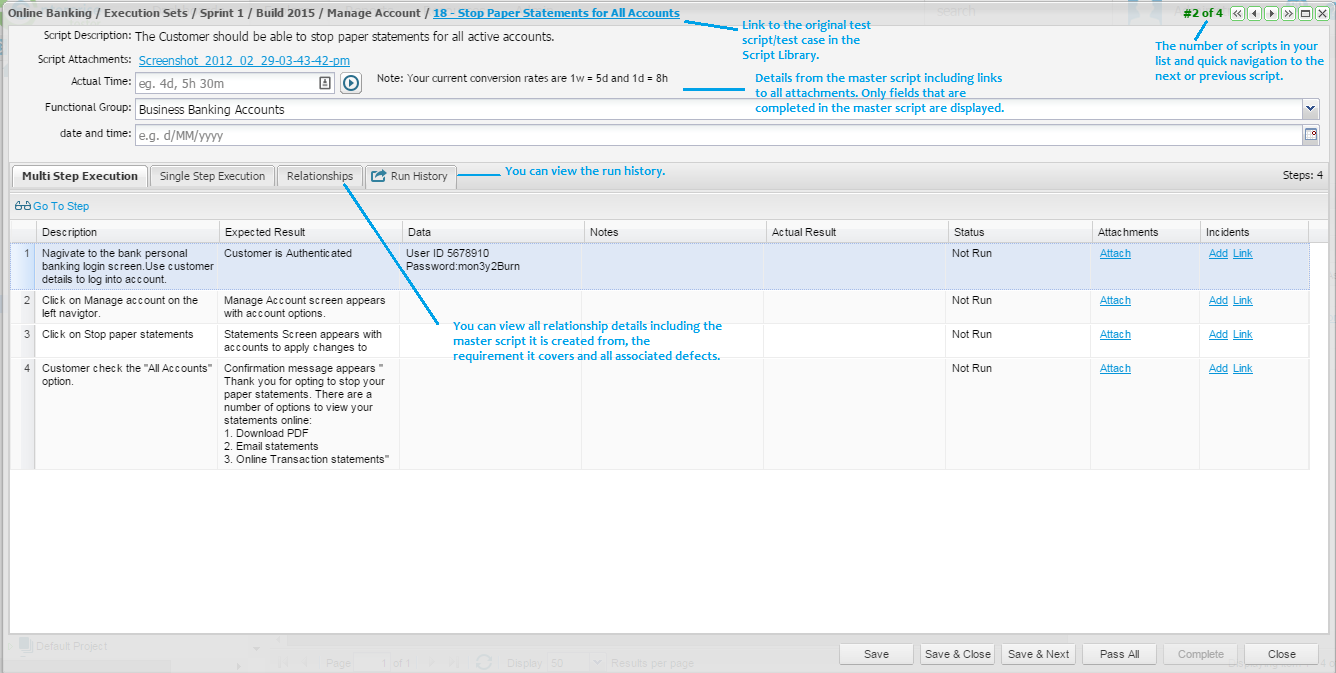
Task: Start the Actual Time timer play button
Action: [350, 83]
